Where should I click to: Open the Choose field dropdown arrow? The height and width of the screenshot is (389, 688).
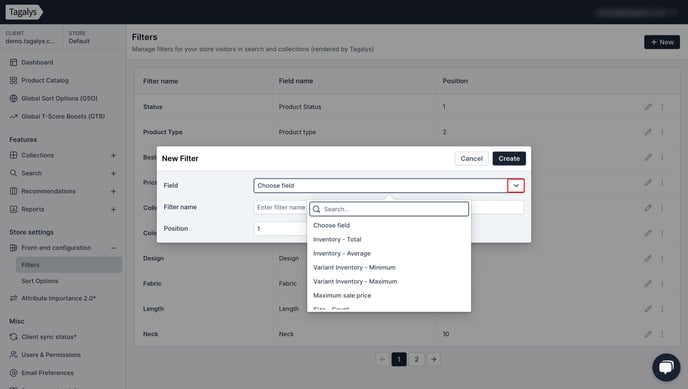516,186
